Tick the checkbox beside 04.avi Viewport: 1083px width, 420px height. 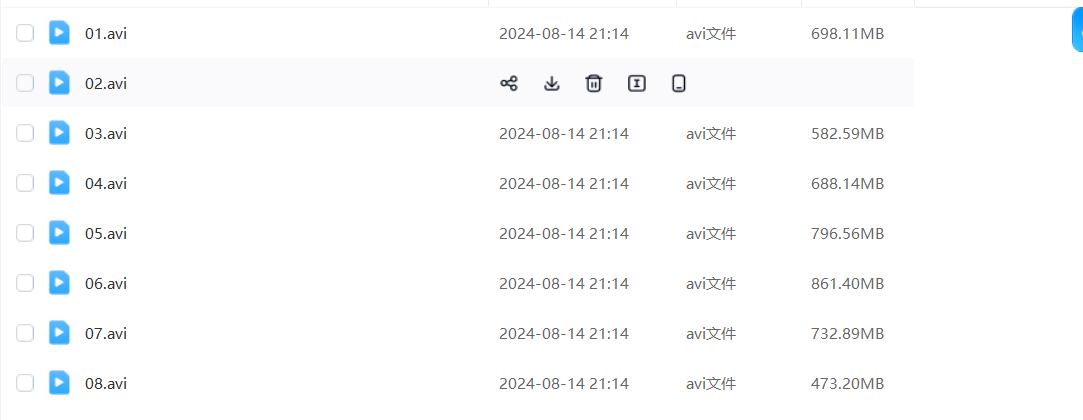pos(25,183)
